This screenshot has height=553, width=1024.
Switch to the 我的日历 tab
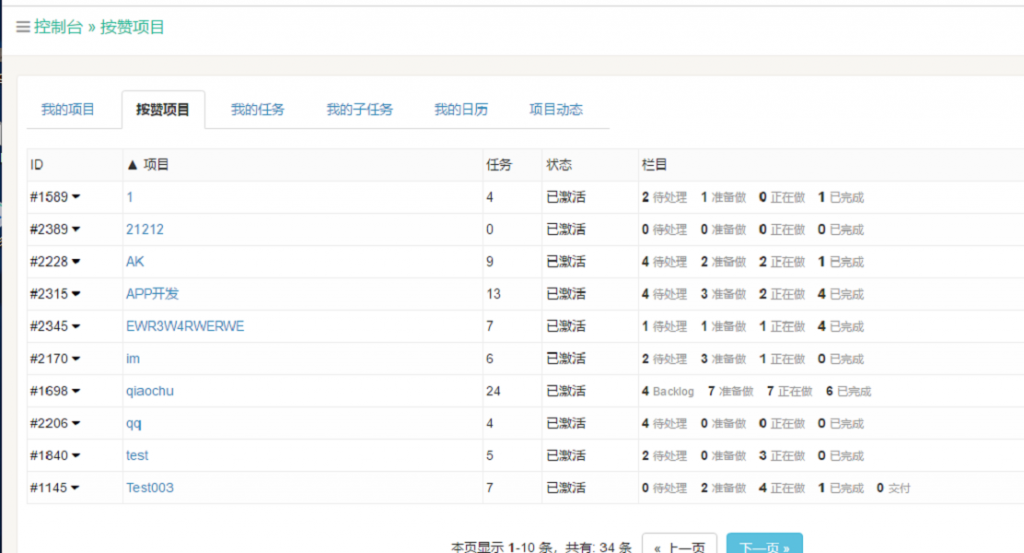tap(461, 109)
